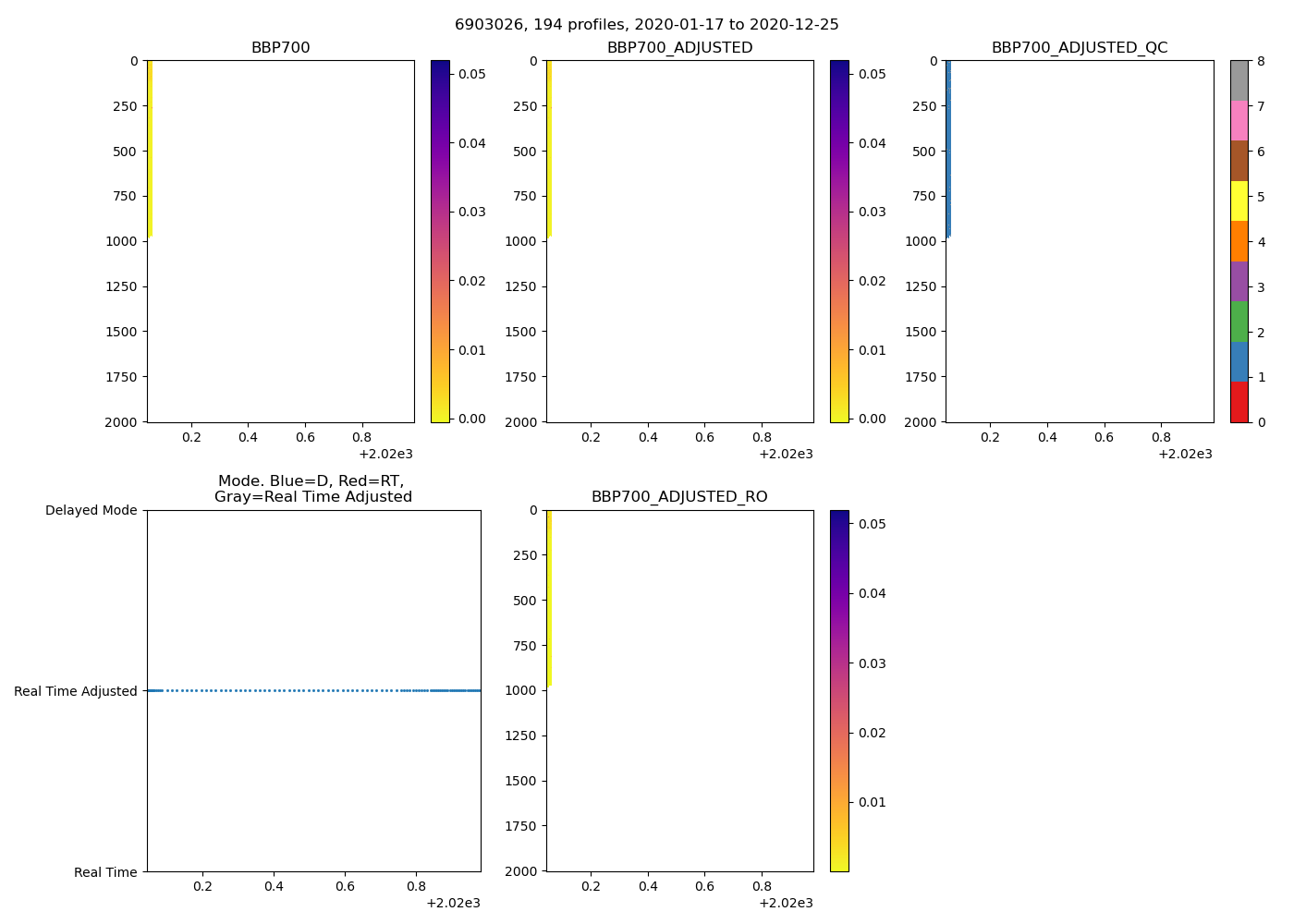Select the green segment of QC colorbar
Viewport: 1294px width, 924px height.
[x=1239, y=322]
